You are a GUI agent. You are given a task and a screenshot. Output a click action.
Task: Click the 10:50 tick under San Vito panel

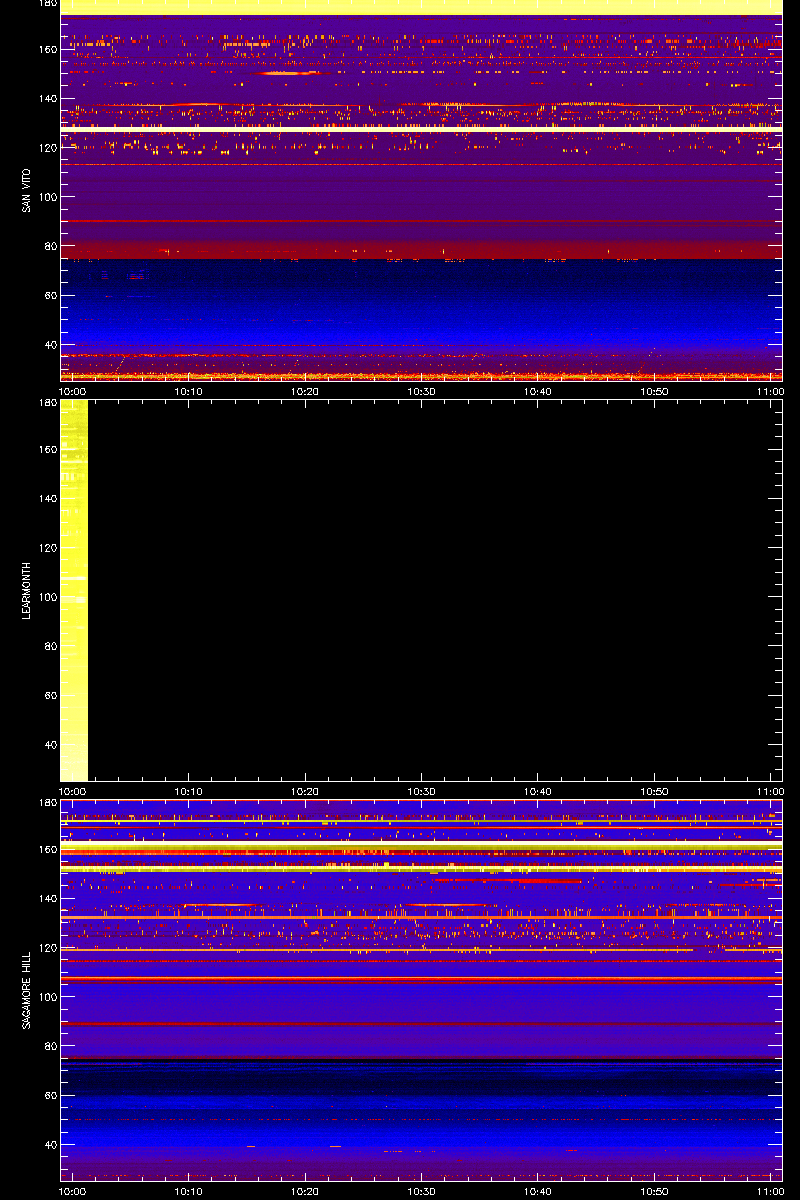pos(654,391)
